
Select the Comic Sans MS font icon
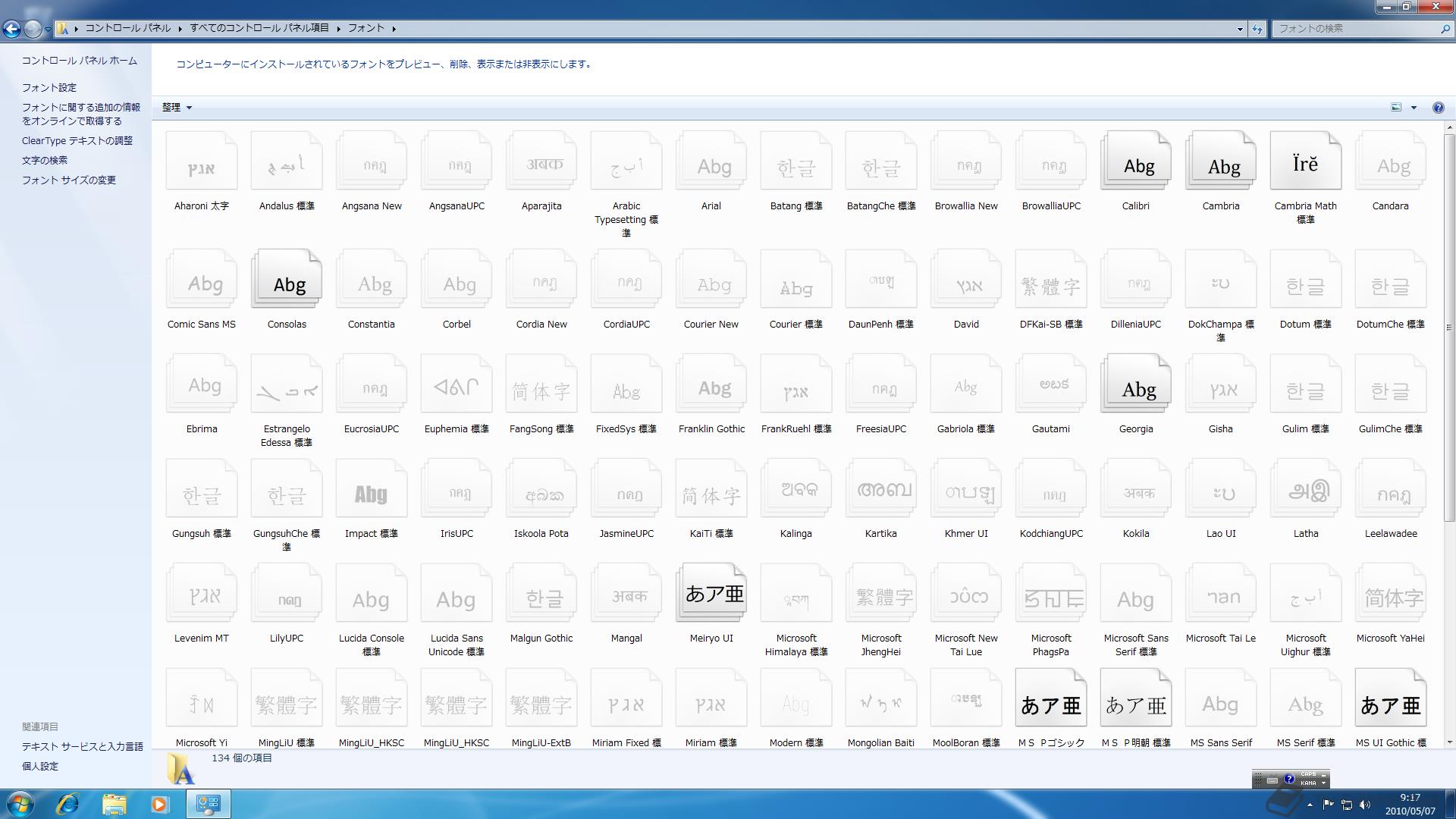point(202,279)
